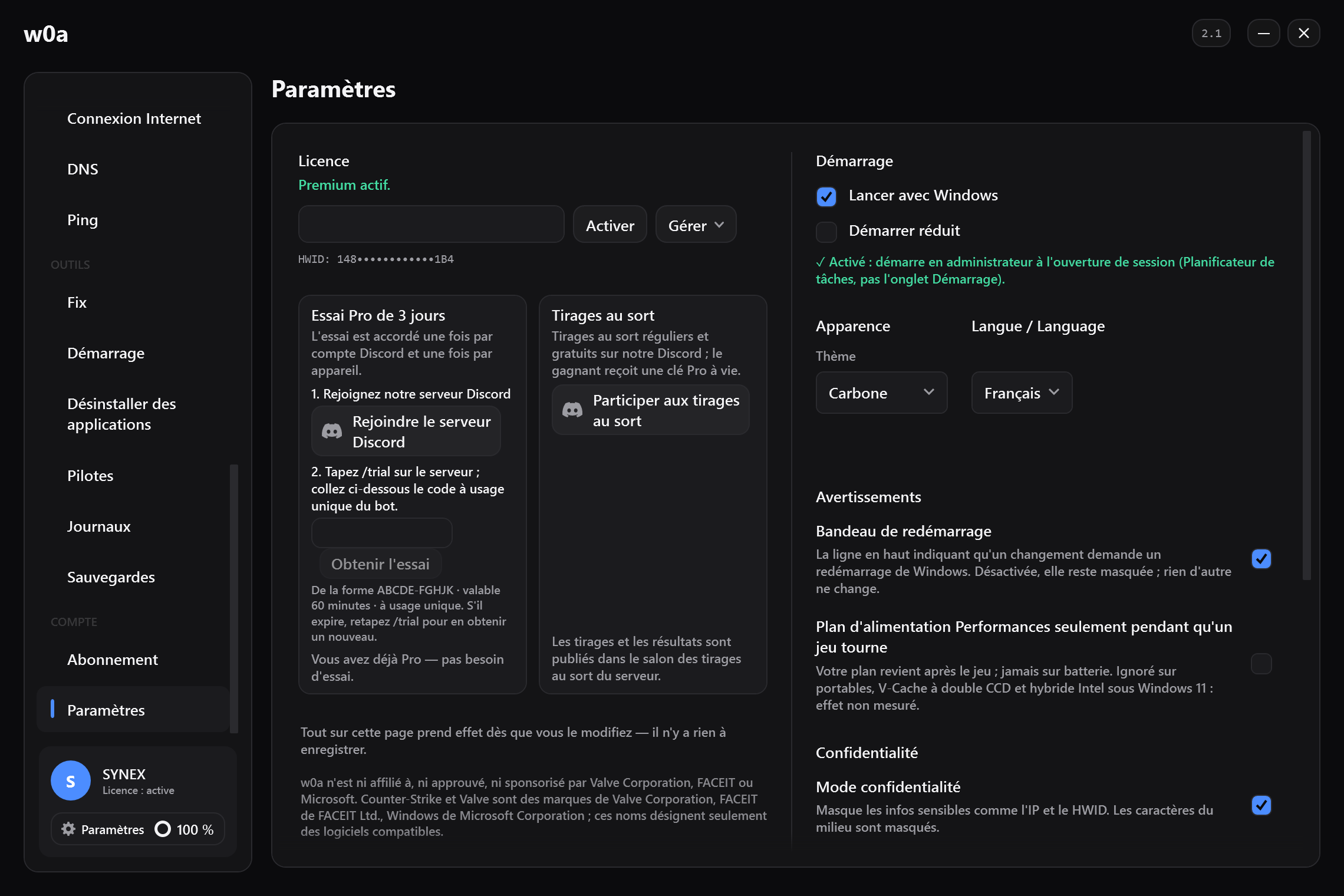Click the Obtenir l'essai button
This screenshot has height=896, width=1344.
[381, 564]
